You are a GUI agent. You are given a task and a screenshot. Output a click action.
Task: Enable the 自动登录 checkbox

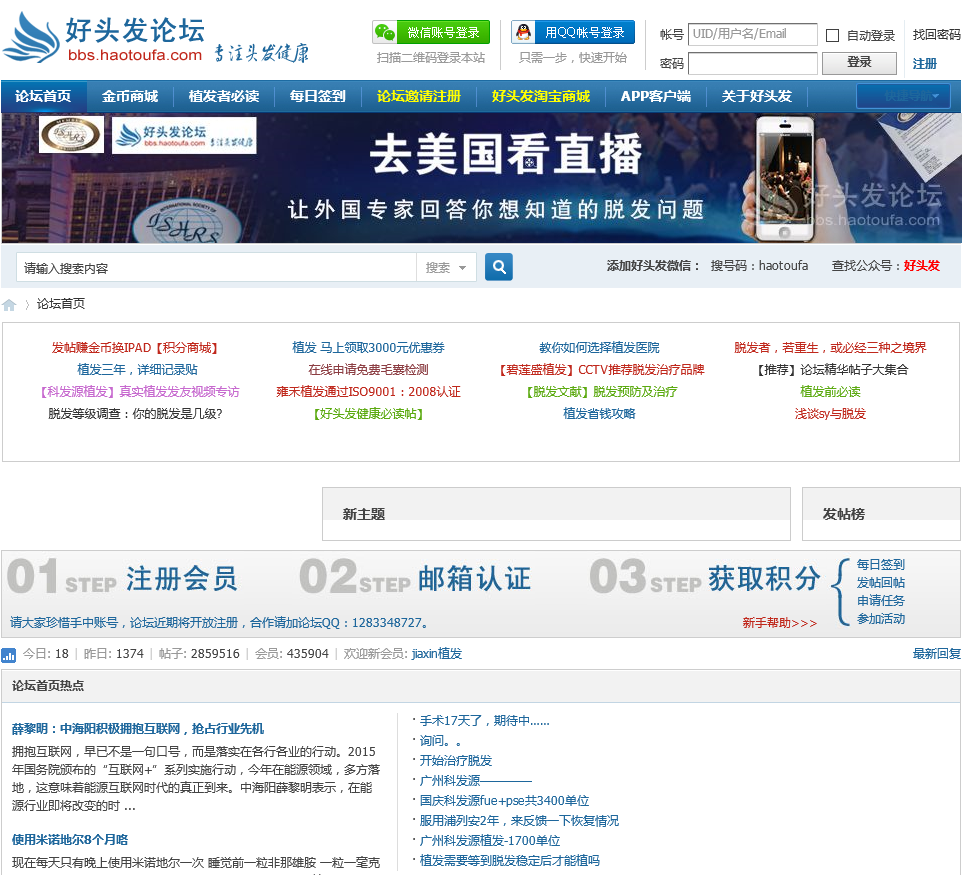(x=833, y=36)
